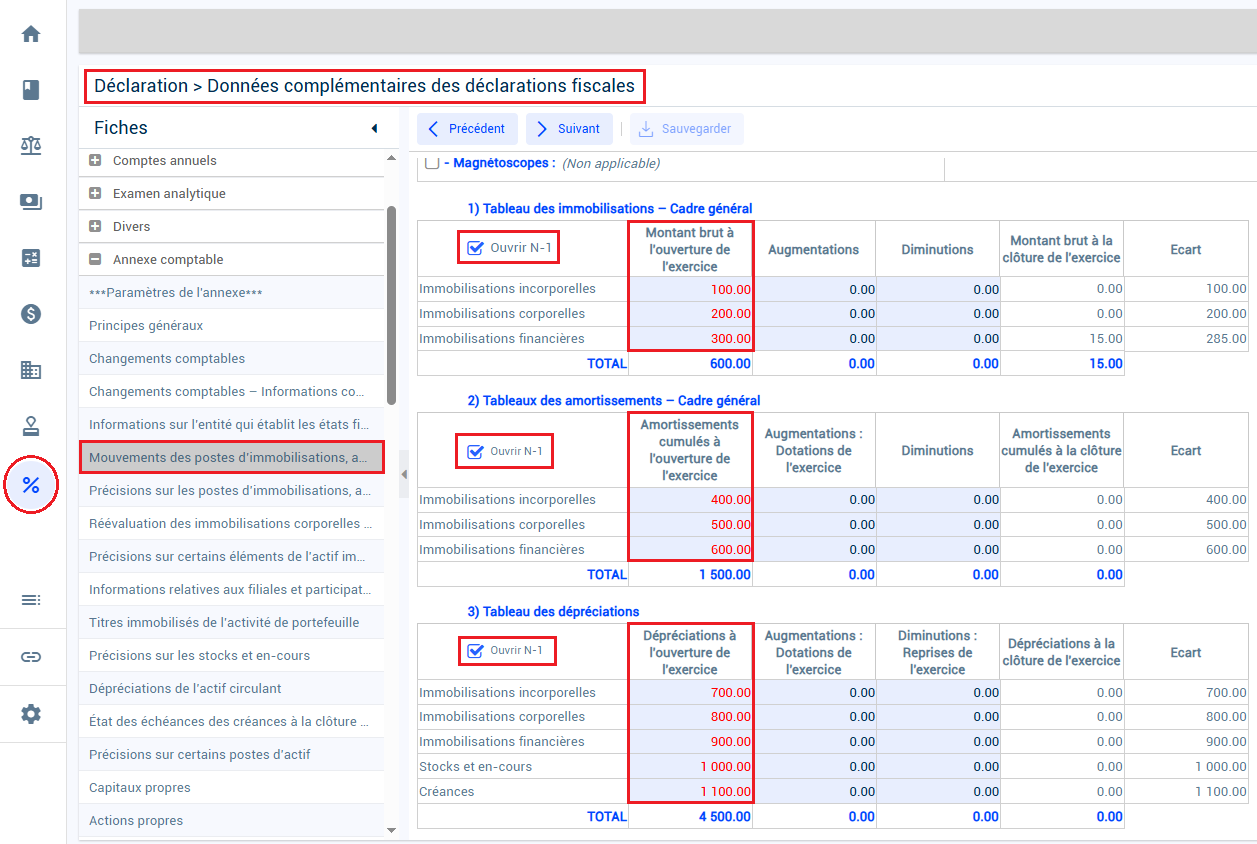Open Précisions sur les postes d'immobilisations

click(231, 491)
